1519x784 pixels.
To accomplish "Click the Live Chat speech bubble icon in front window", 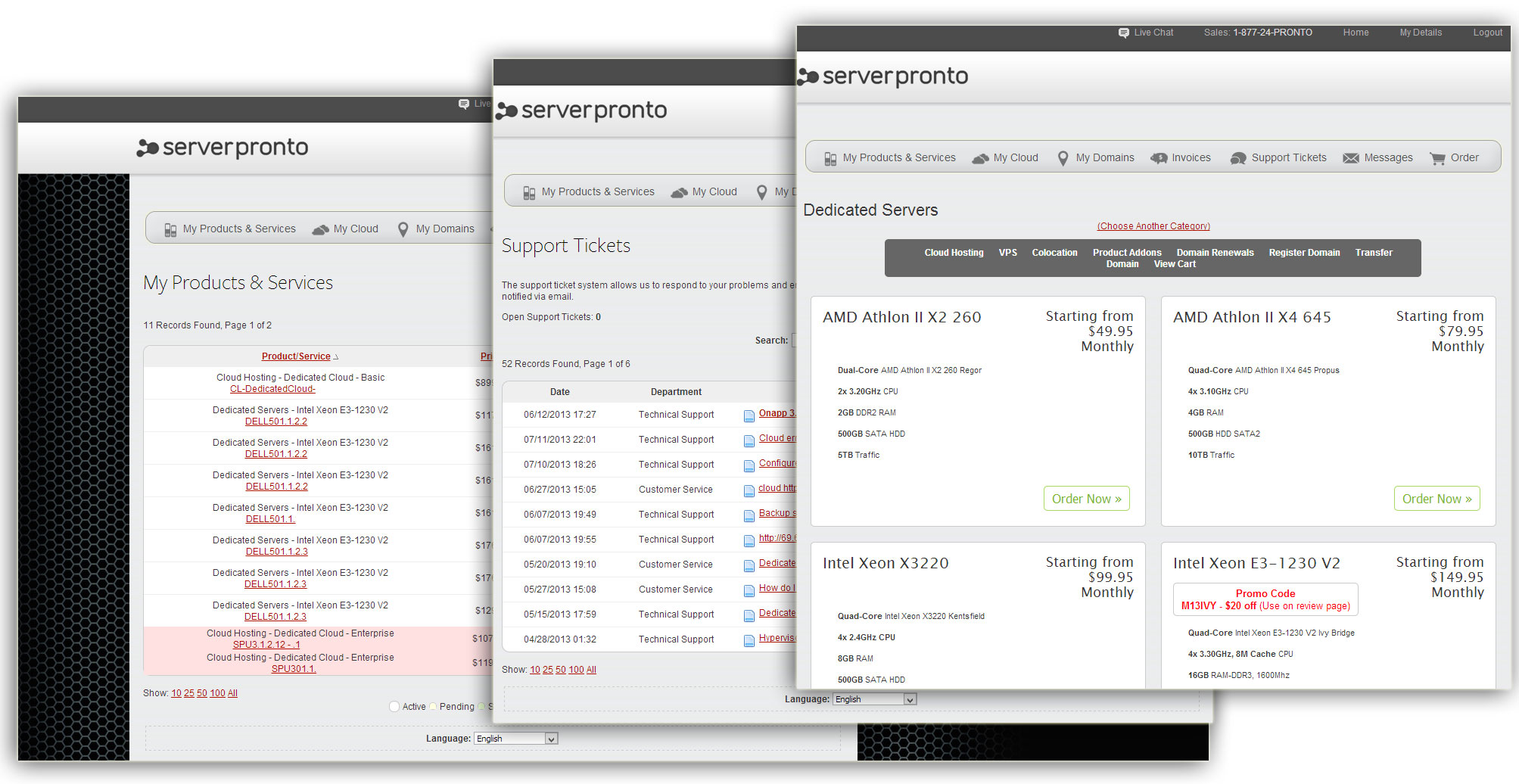I will pos(1124,33).
